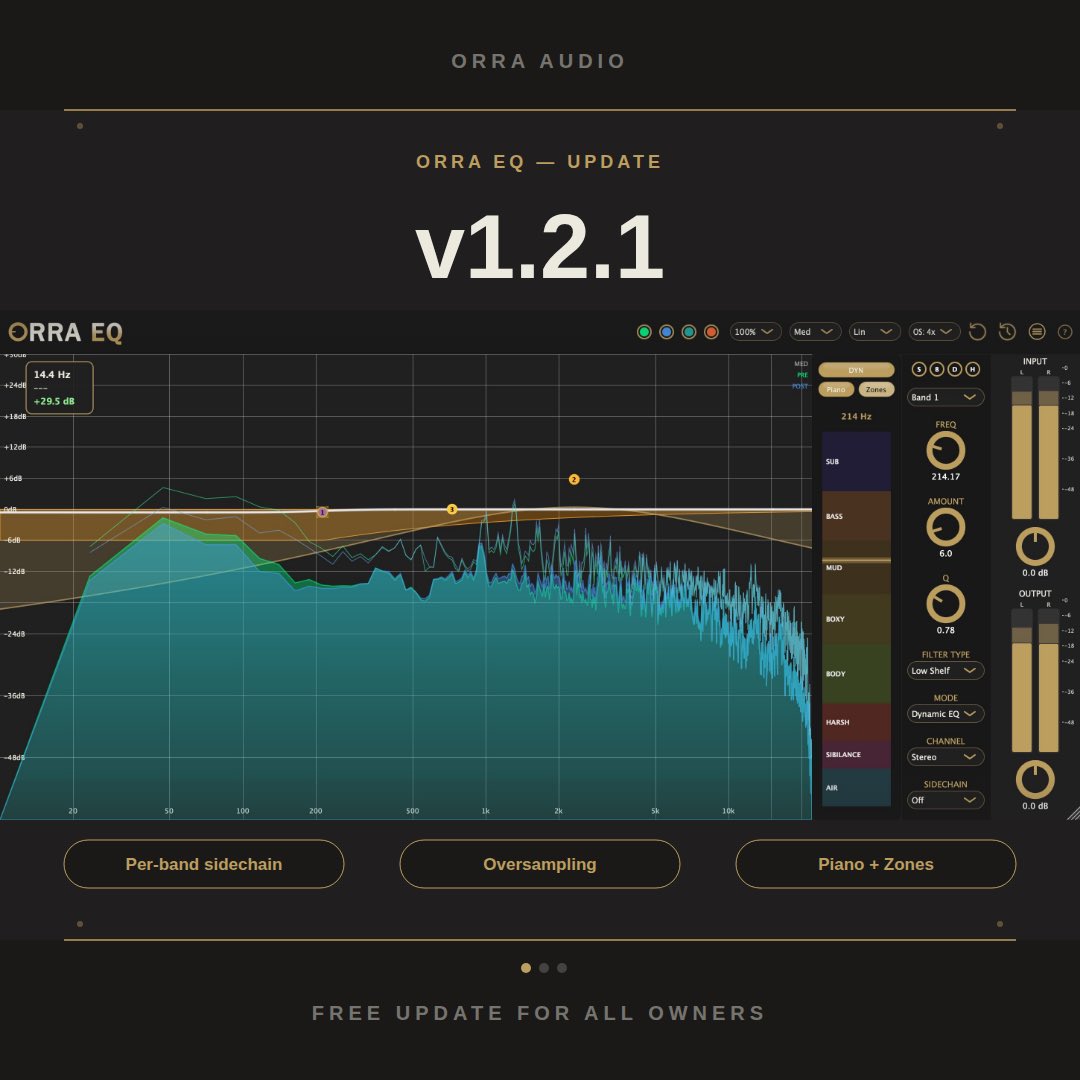The image size is (1080, 1080).
Task: Click the help question mark icon
Action: (1065, 332)
